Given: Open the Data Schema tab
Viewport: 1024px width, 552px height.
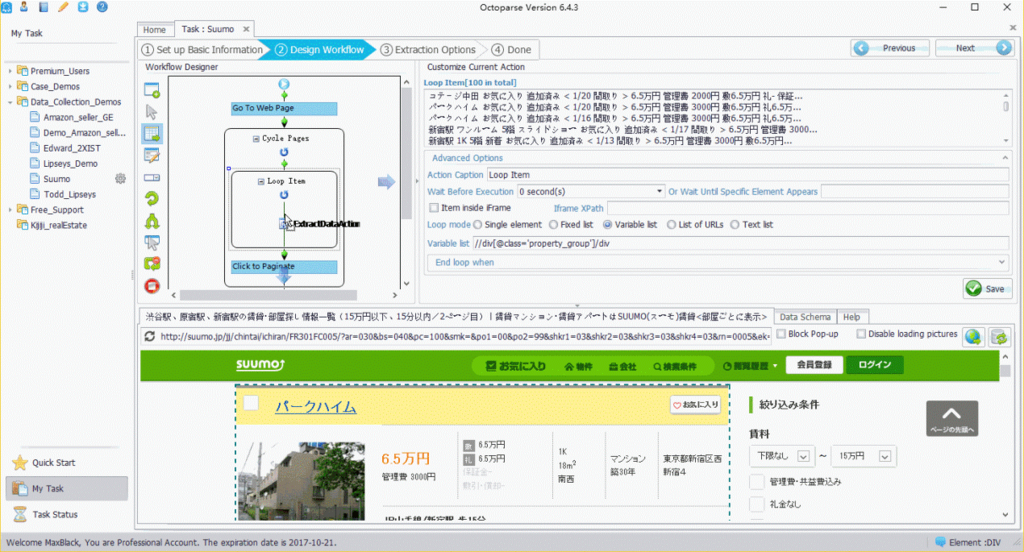Looking at the screenshot, I should pyautogui.click(x=805, y=317).
